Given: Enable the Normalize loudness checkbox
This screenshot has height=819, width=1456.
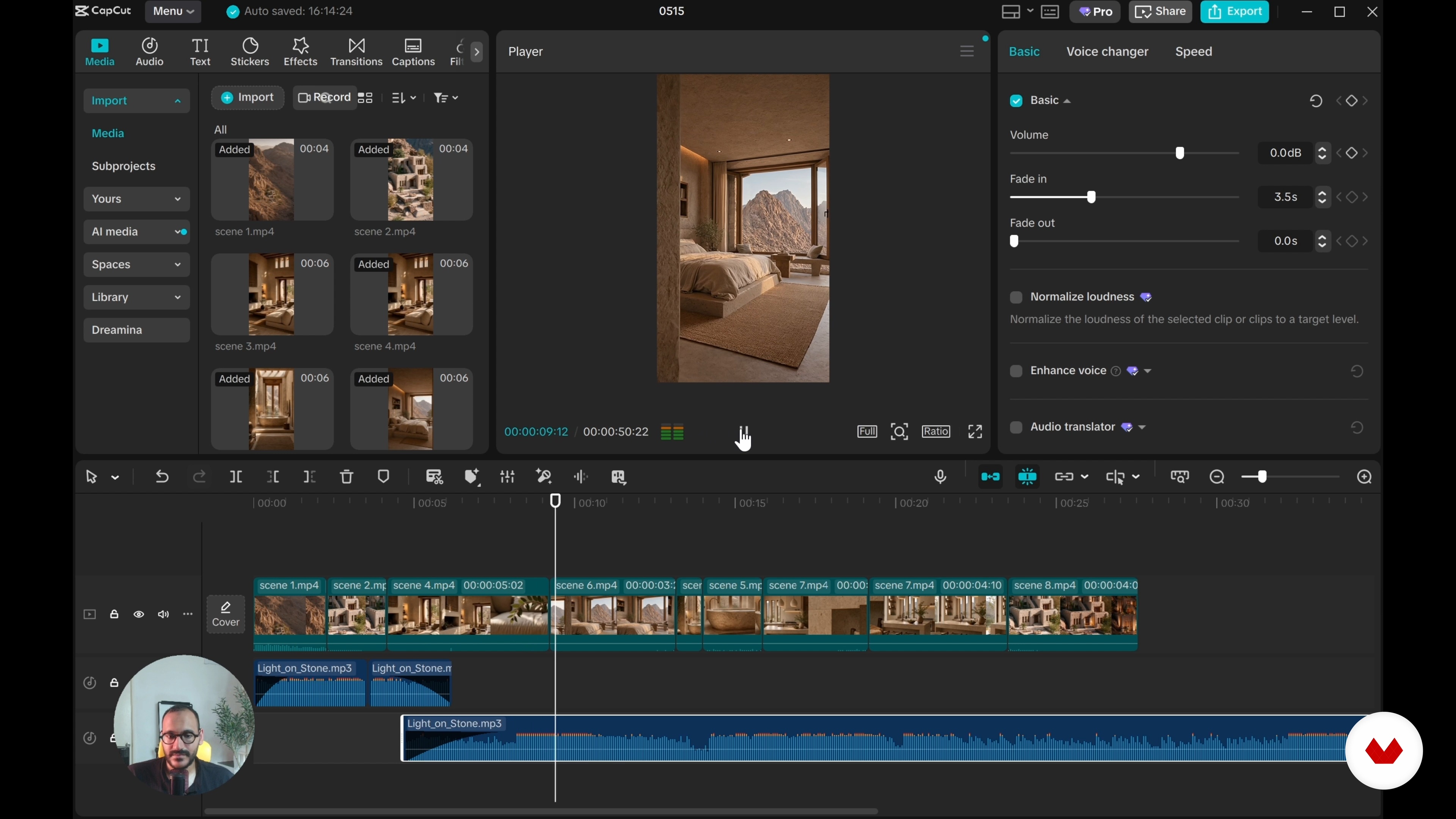Looking at the screenshot, I should 1016,297.
